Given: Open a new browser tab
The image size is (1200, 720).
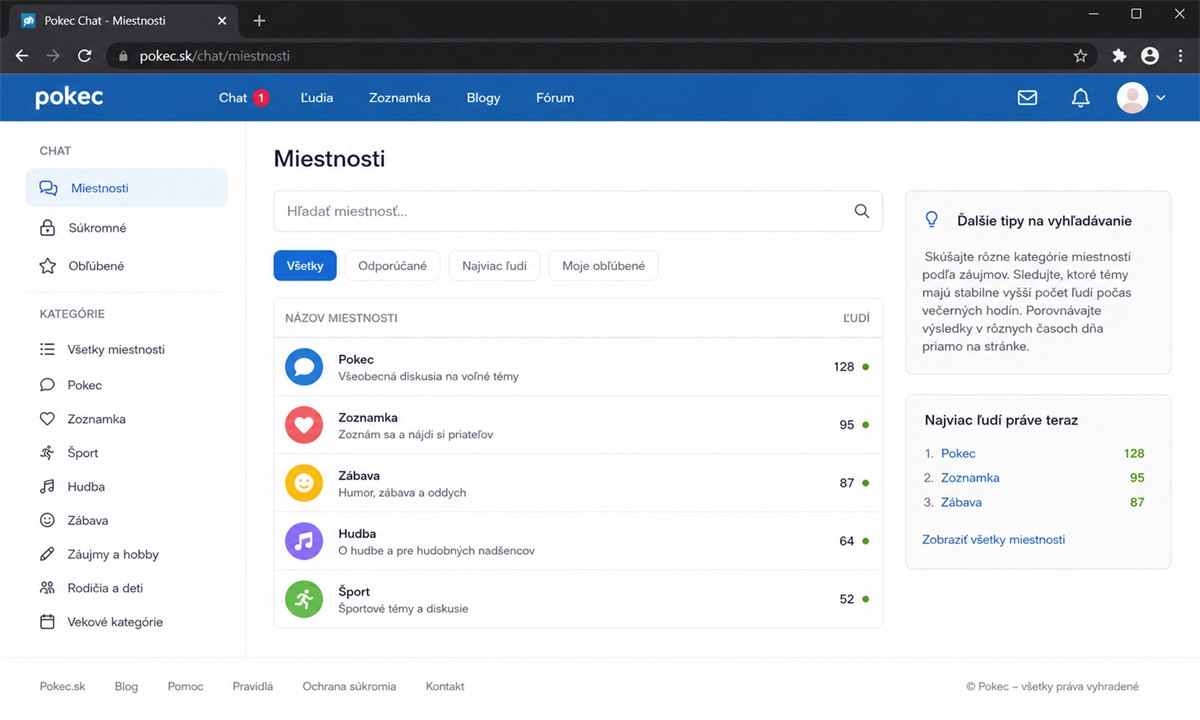Looking at the screenshot, I should pos(259,20).
